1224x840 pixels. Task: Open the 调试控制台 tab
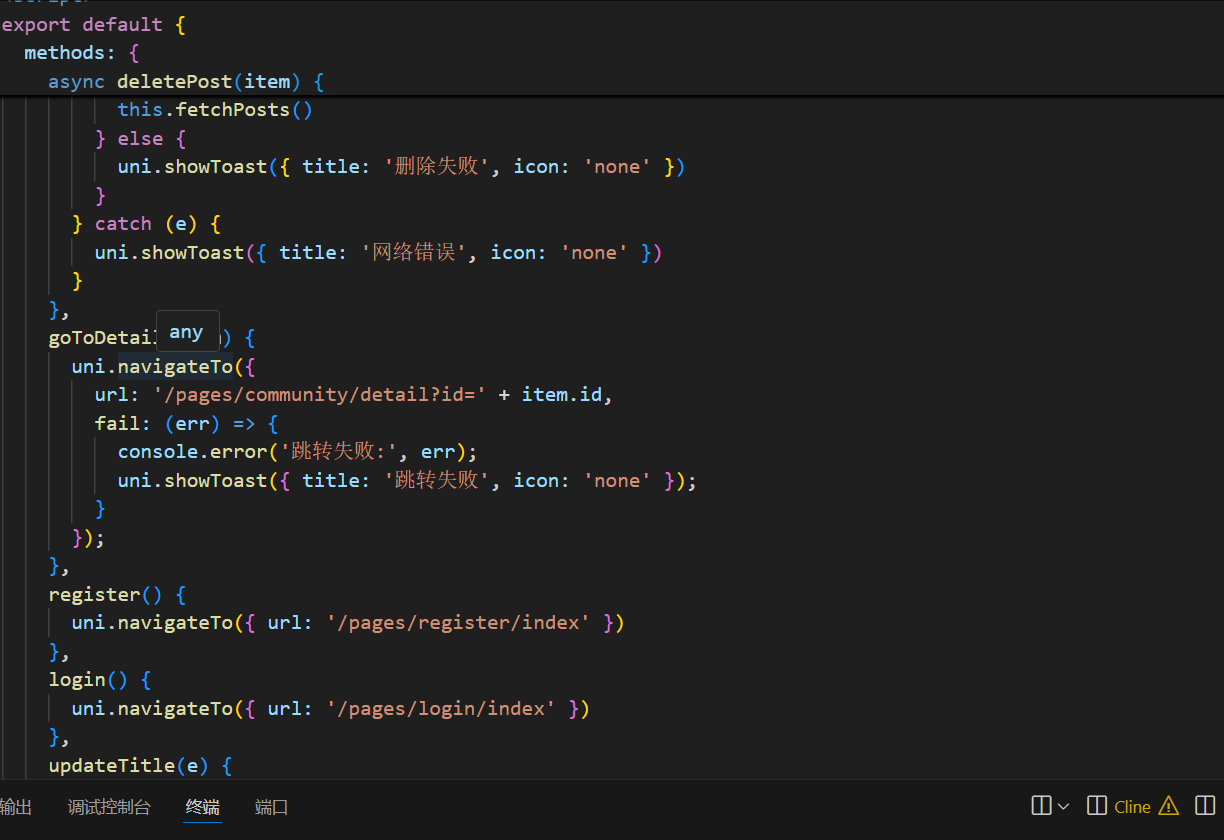tap(109, 807)
